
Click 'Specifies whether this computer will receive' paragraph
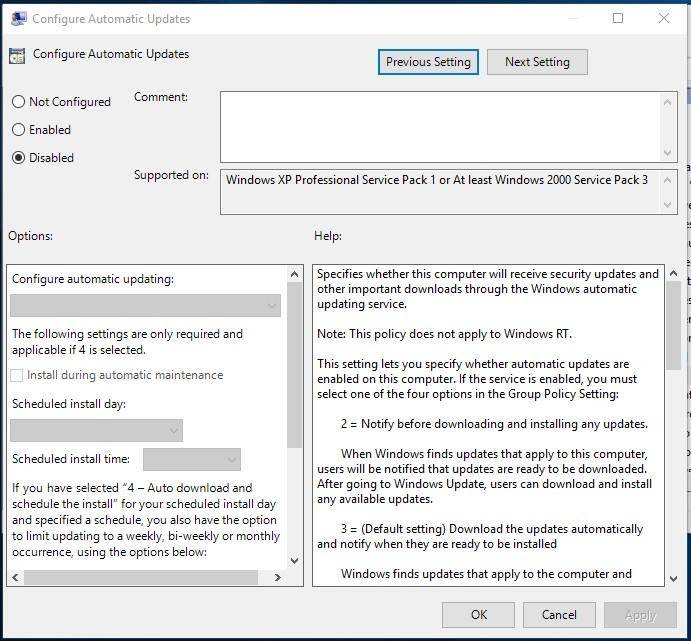tap(488, 289)
